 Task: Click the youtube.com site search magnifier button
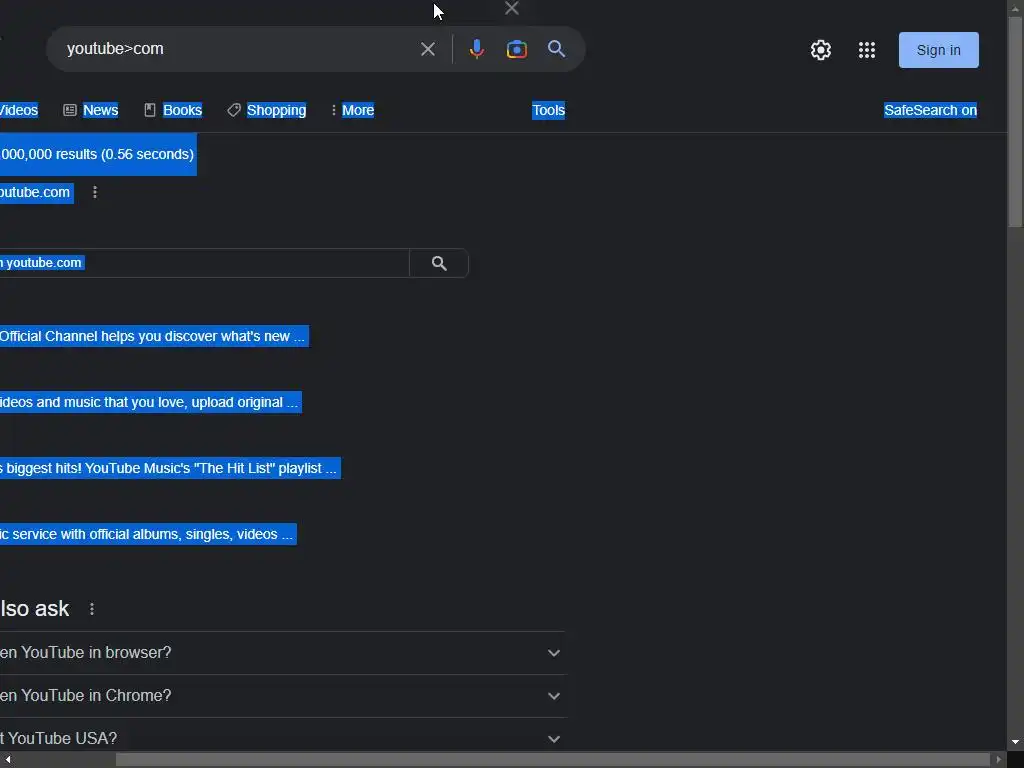coord(439,263)
